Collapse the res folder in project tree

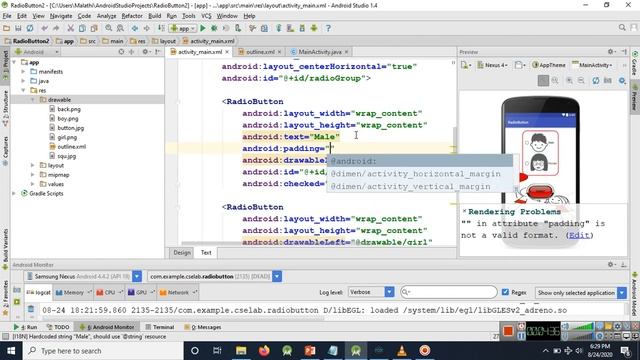[23, 90]
